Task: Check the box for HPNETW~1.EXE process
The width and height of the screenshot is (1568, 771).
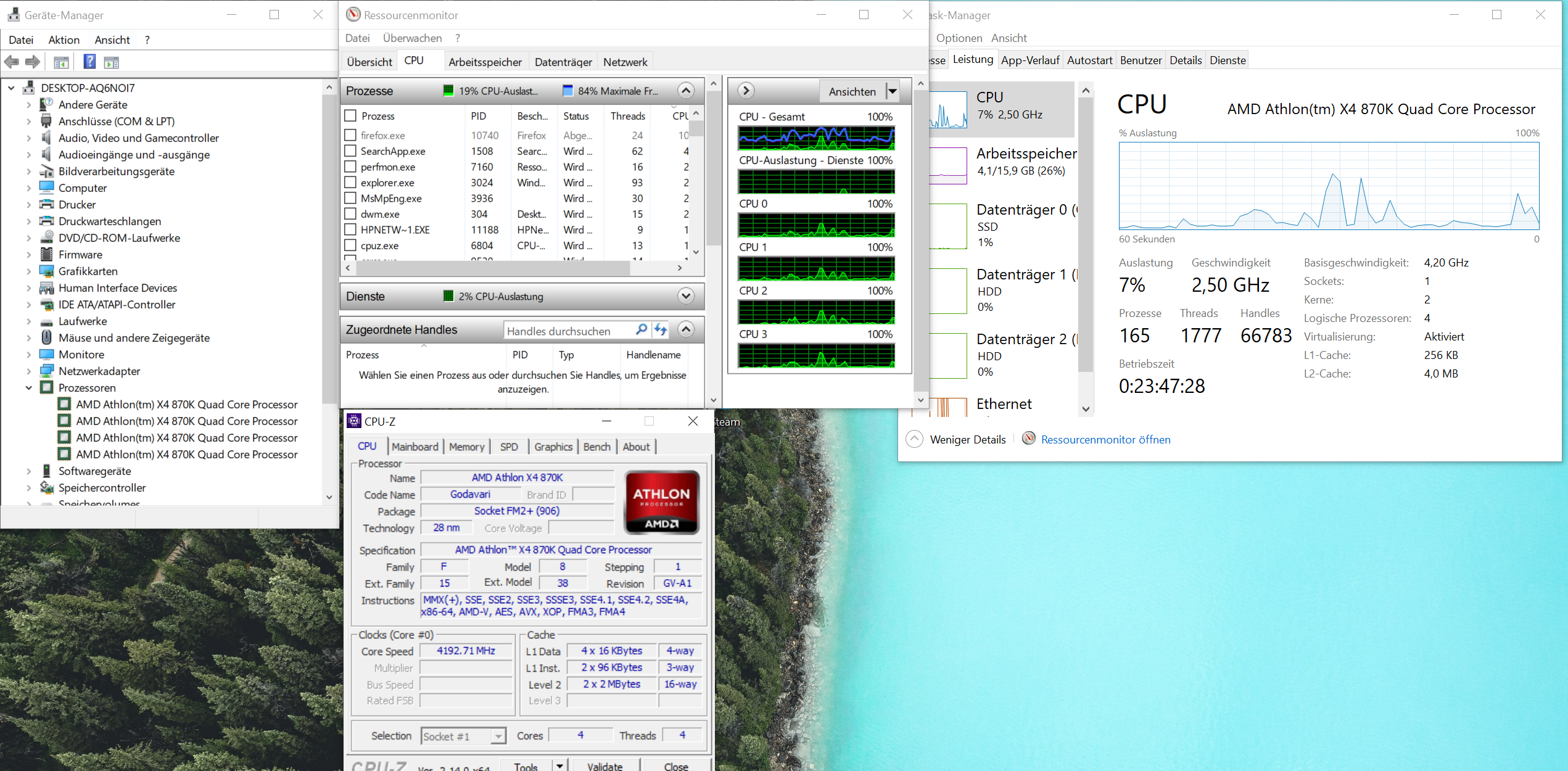Action: pyautogui.click(x=350, y=229)
